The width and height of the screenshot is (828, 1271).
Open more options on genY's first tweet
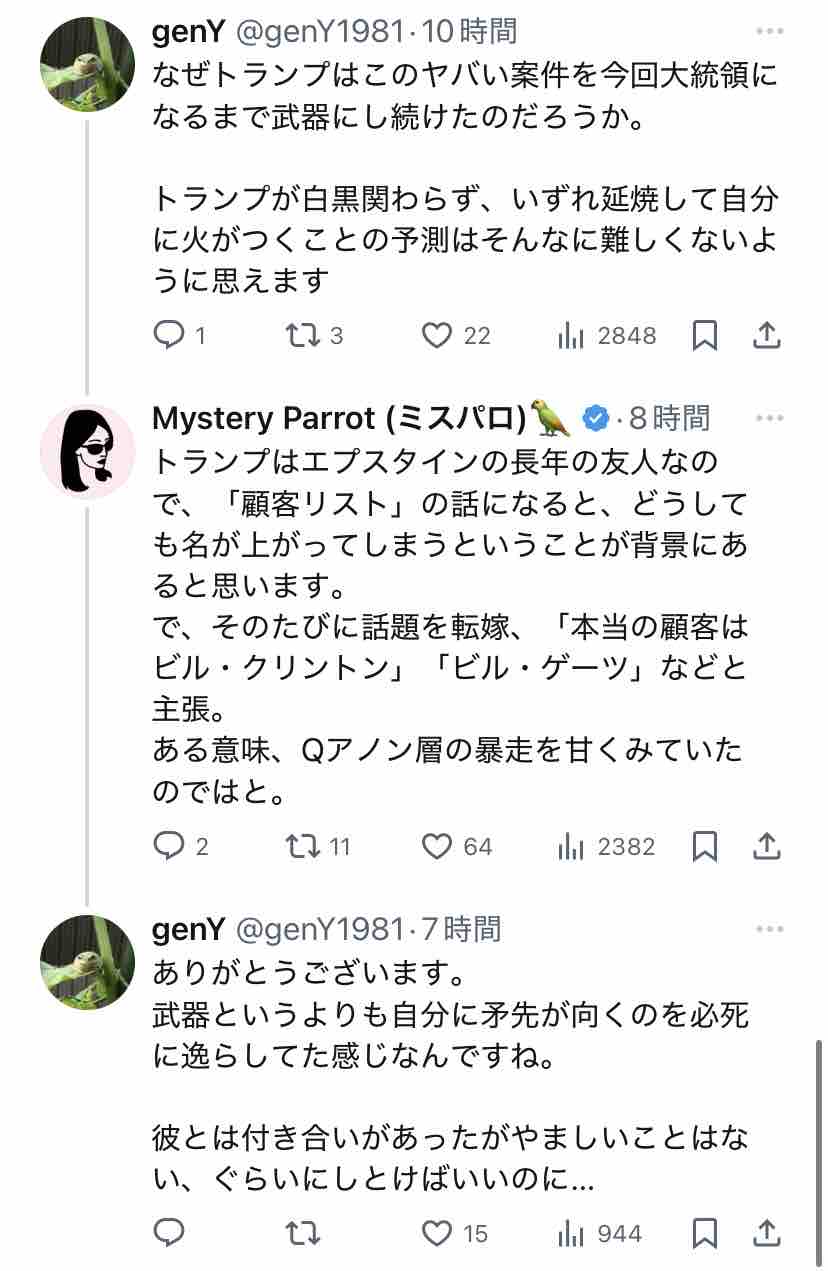point(769,32)
